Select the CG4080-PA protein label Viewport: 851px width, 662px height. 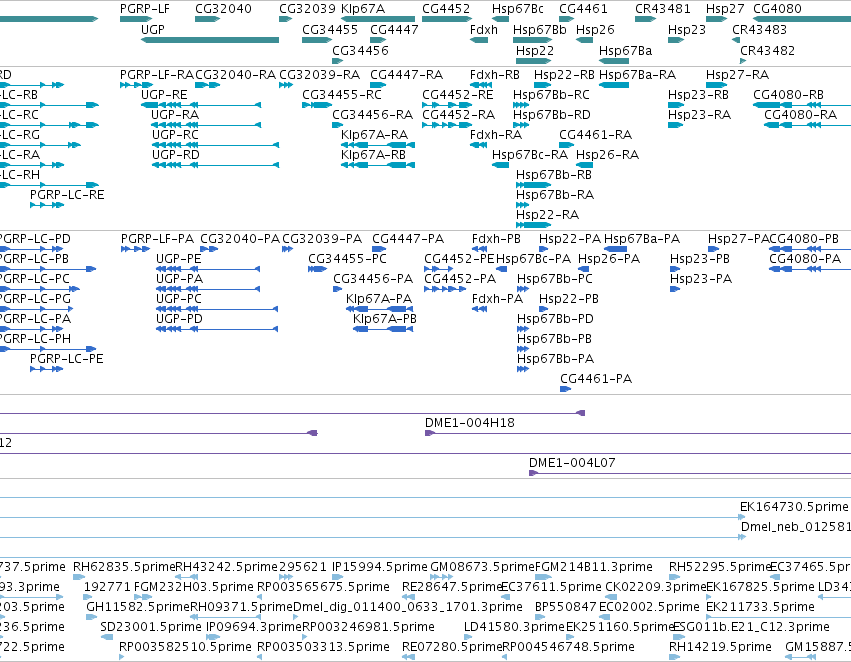(x=805, y=259)
